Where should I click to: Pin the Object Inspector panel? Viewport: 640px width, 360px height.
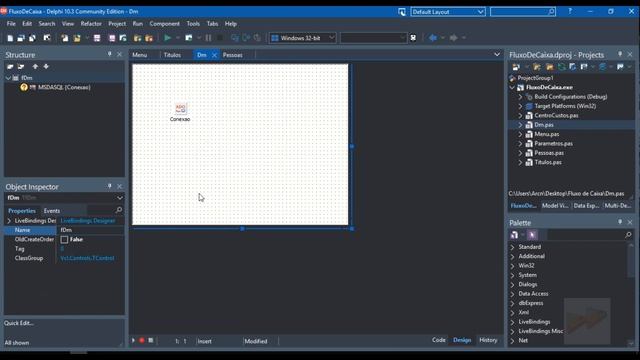(x=109, y=186)
